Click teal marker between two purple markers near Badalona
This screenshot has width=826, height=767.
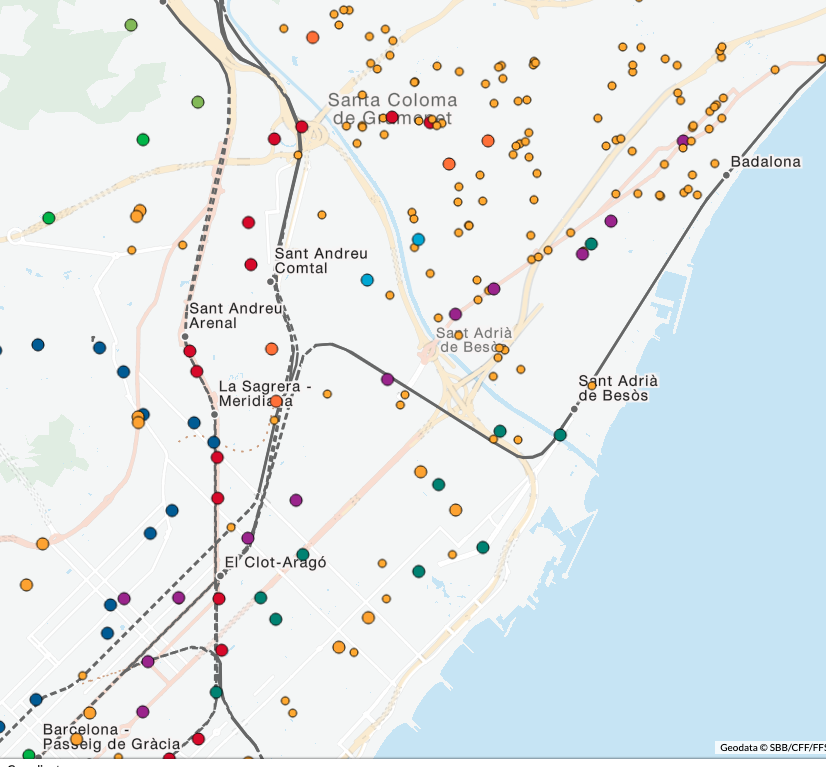point(591,244)
